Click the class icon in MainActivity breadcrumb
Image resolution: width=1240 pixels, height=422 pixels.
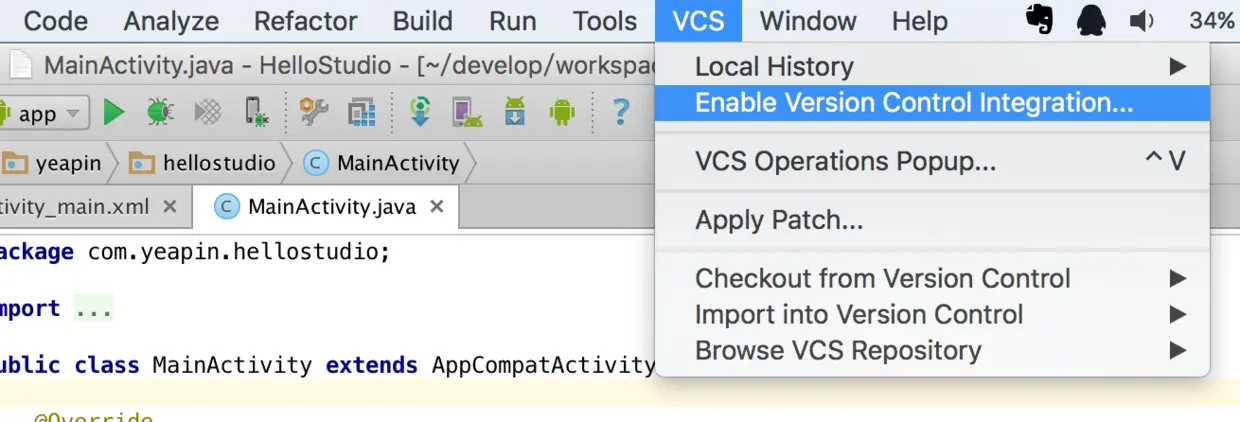316,162
